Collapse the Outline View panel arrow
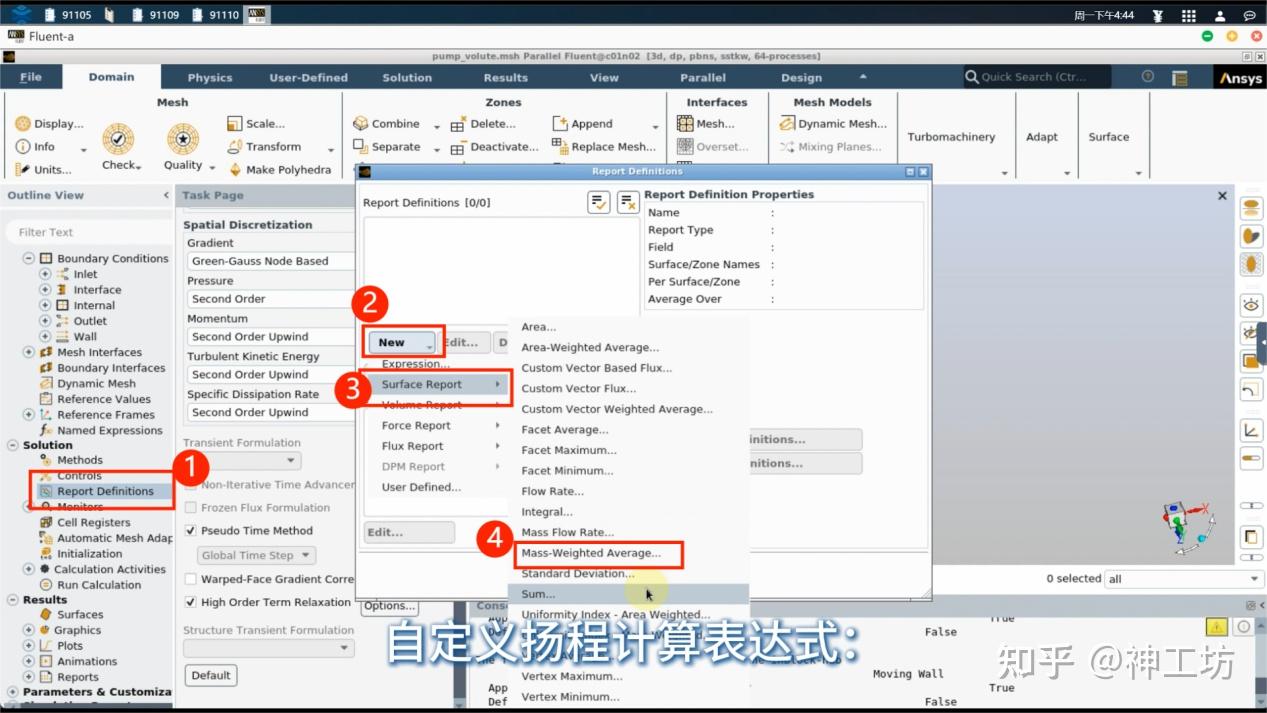The height and width of the screenshot is (713, 1267). [x=166, y=195]
